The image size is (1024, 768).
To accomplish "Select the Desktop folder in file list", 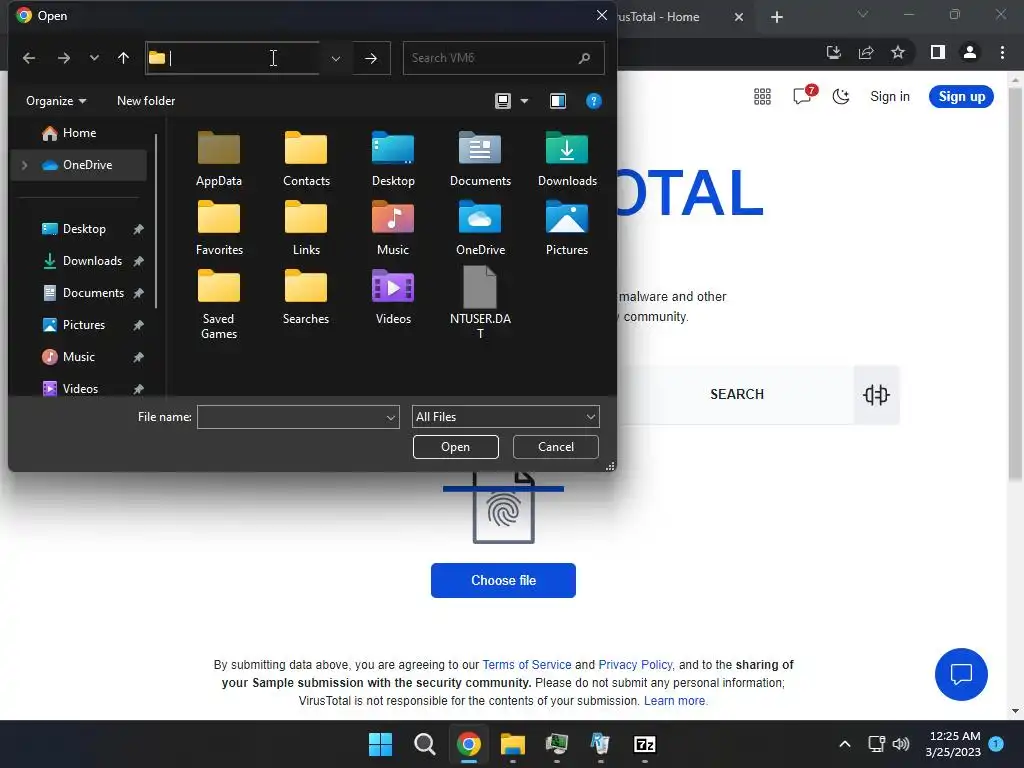I will click(x=392, y=159).
